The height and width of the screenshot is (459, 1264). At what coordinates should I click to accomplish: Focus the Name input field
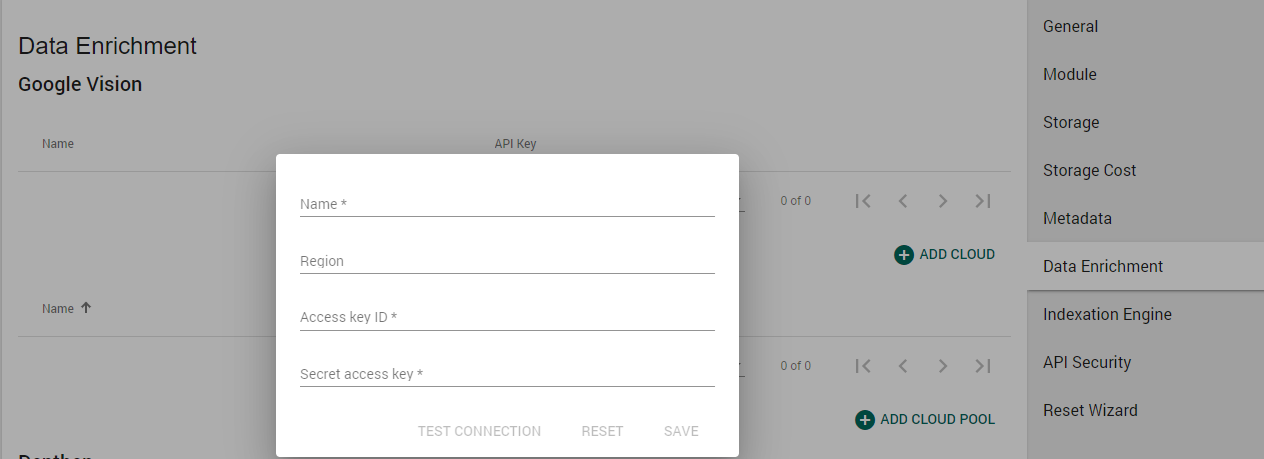507,204
